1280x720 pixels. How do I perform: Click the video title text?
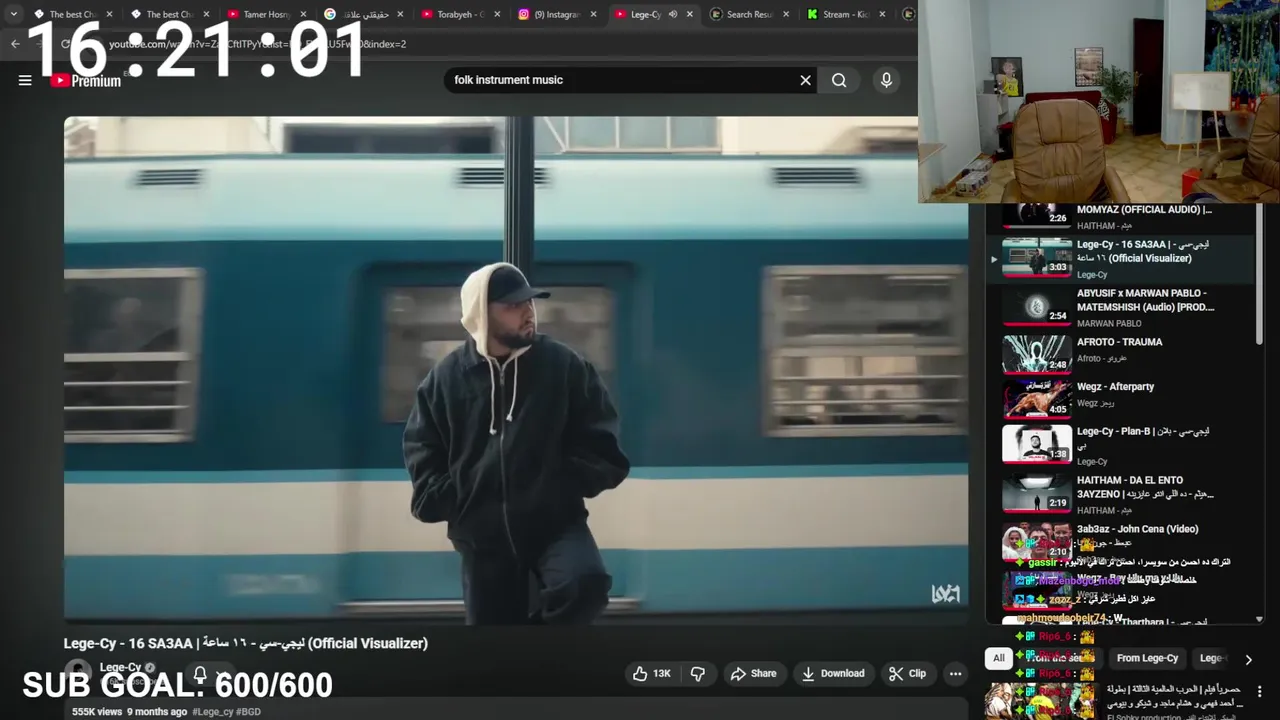pyautogui.click(x=246, y=643)
